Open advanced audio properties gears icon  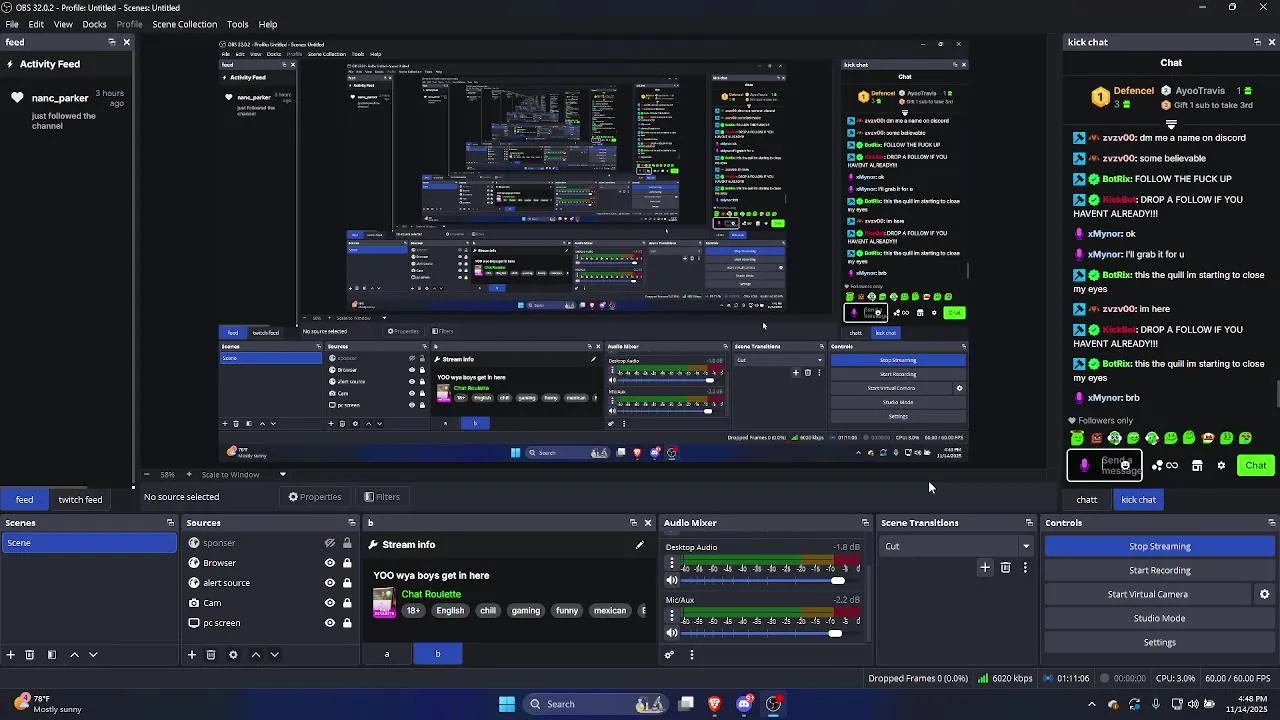point(669,655)
